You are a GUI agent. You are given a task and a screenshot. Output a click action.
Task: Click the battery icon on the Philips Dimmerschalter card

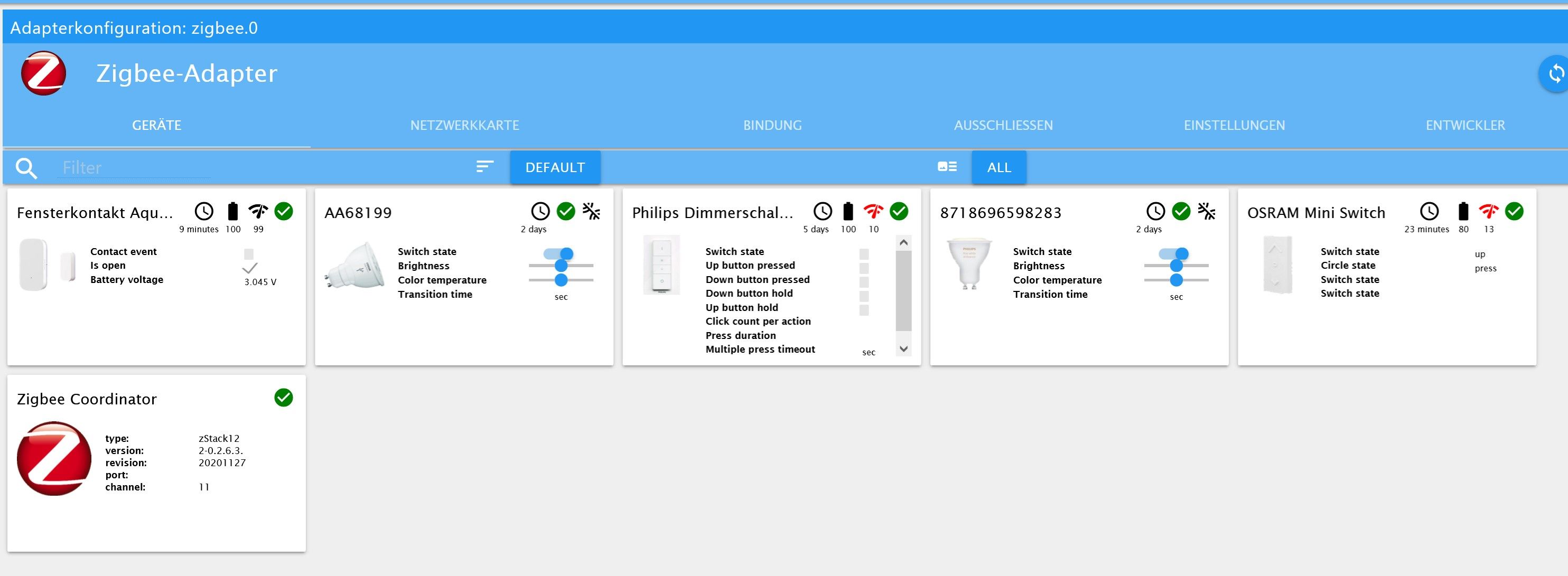click(x=848, y=212)
